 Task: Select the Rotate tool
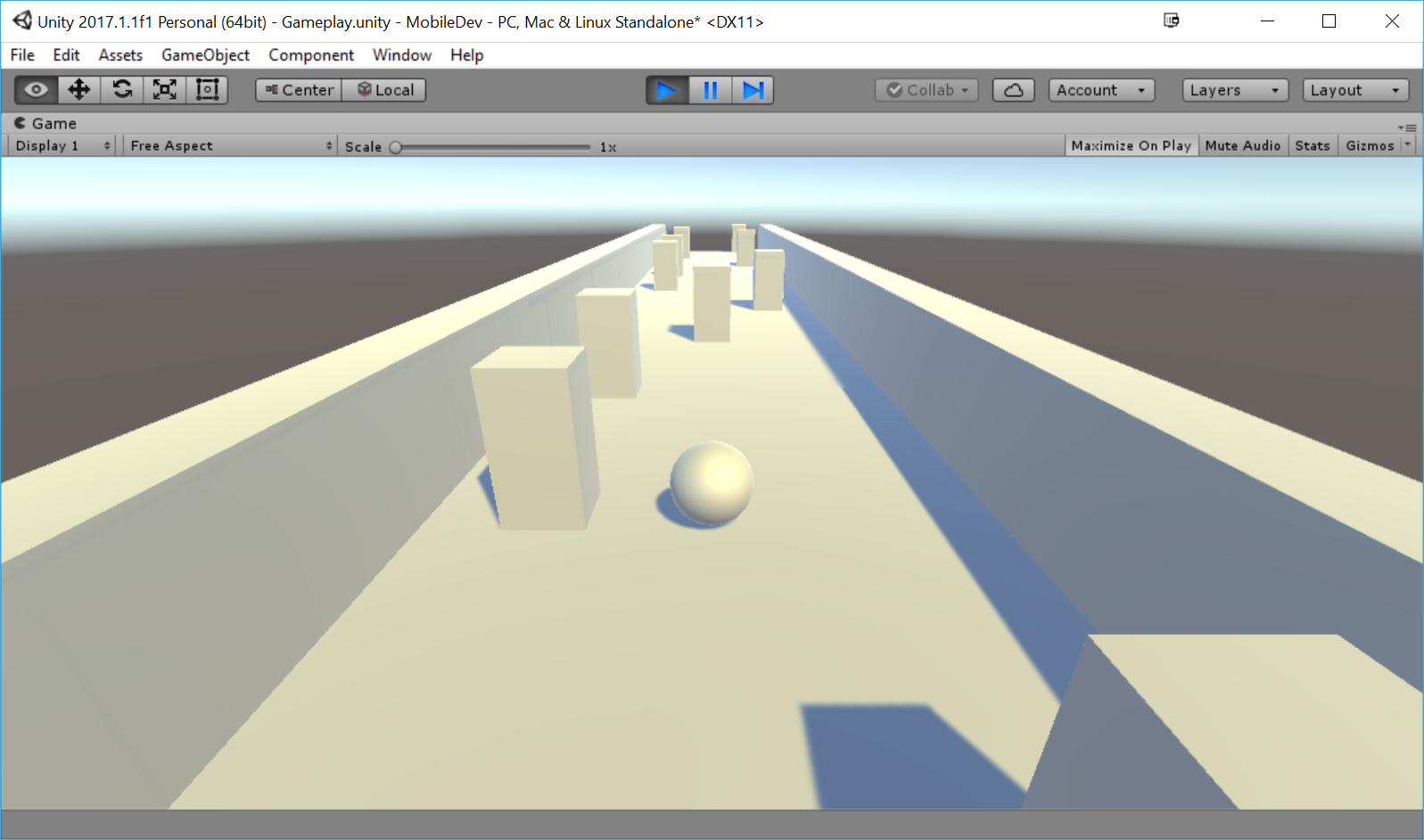122,90
